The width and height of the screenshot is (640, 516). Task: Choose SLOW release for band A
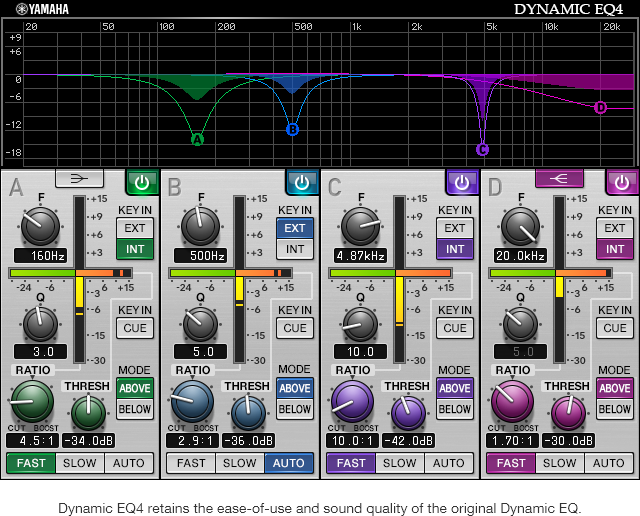pyautogui.click(x=80, y=463)
